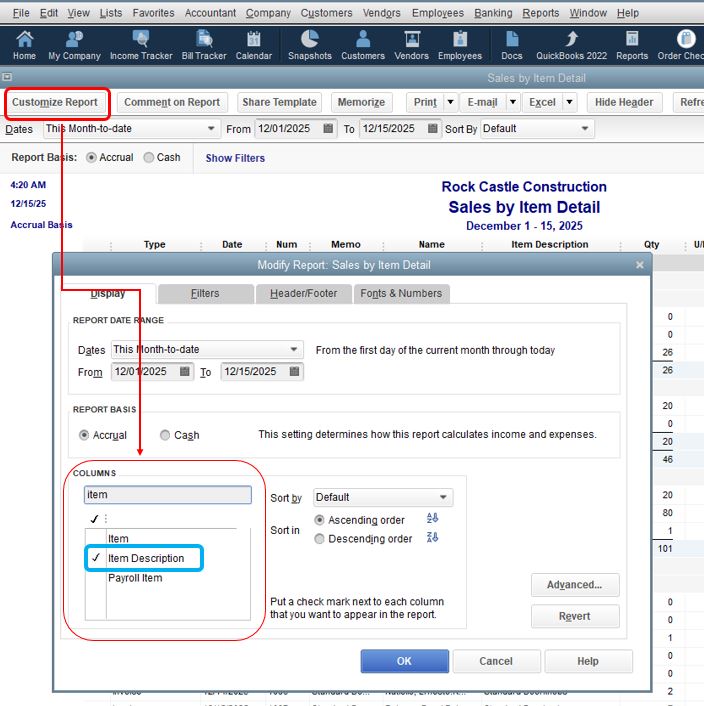Switch to the Header/Footer tab
This screenshot has height=706, width=704.
(x=303, y=294)
